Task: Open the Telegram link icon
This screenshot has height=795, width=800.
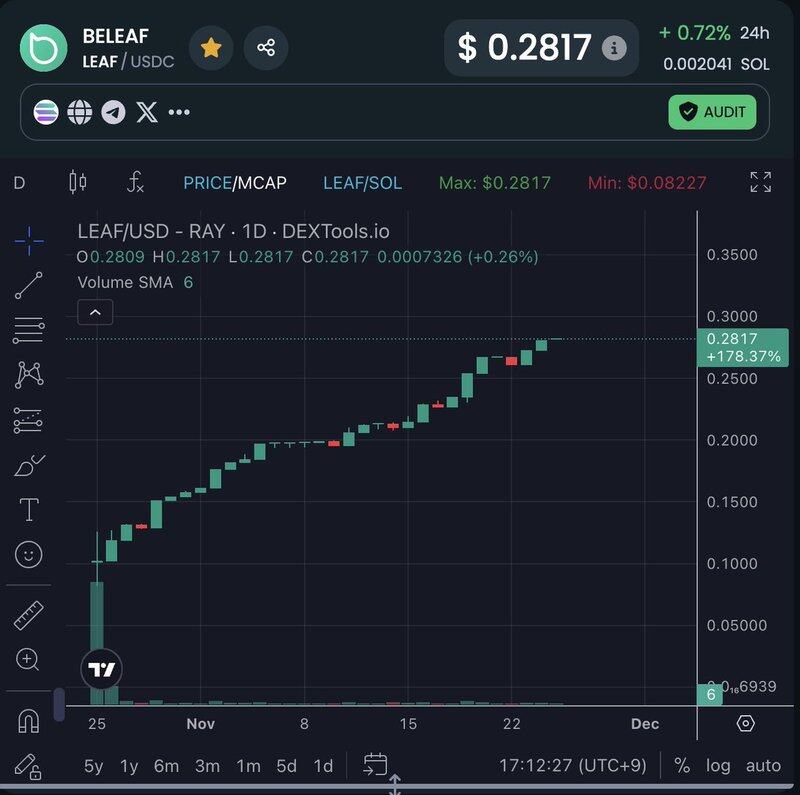Action: tap(113, 112)
